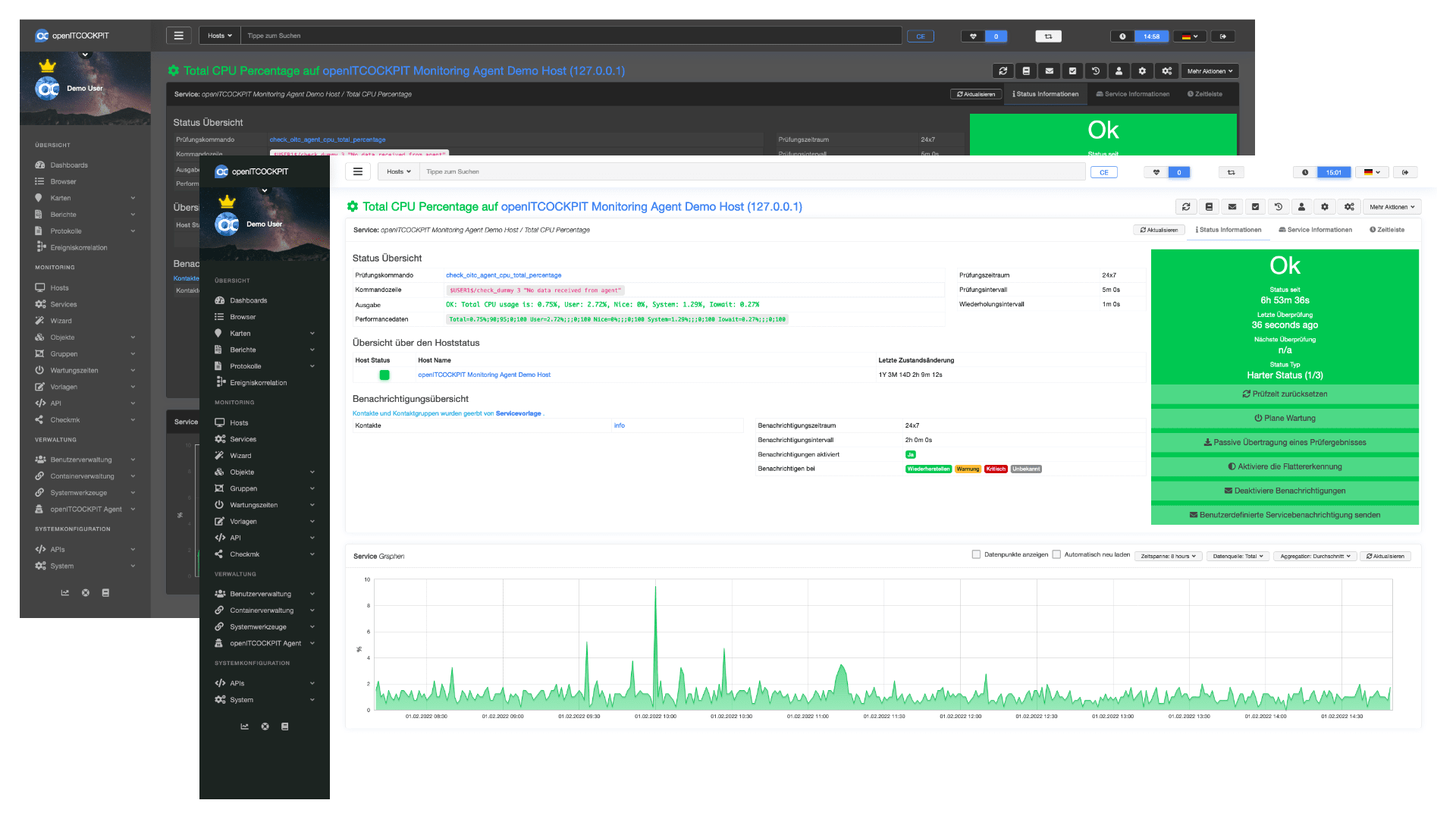Click the retweet arrows icon in the light window's header
The width and height of the screenshot is (1456, 819).
click(1232, 172)
